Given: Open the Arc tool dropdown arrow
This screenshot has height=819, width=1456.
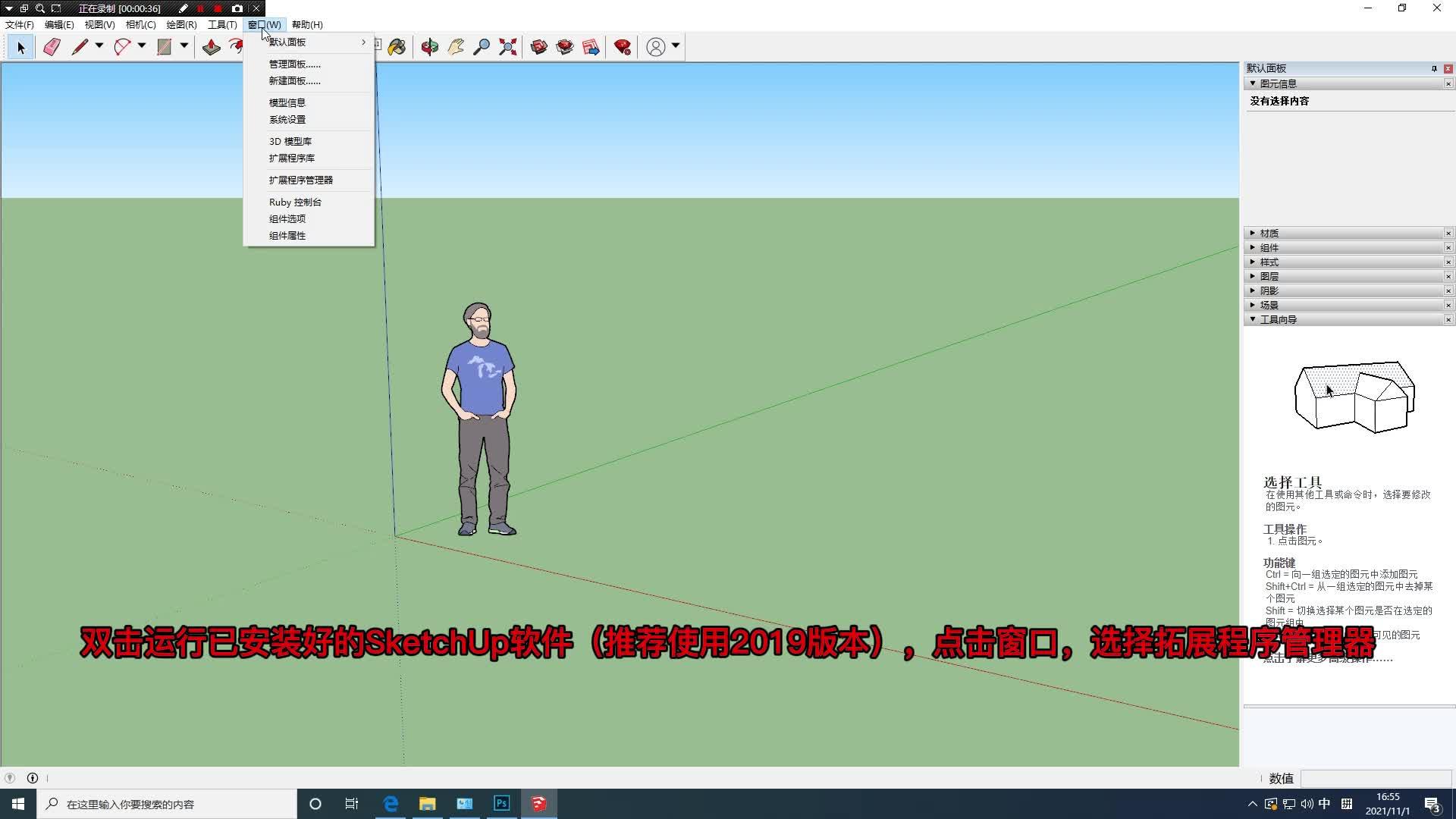Looking at the screenshot, I should coord(141,46).
